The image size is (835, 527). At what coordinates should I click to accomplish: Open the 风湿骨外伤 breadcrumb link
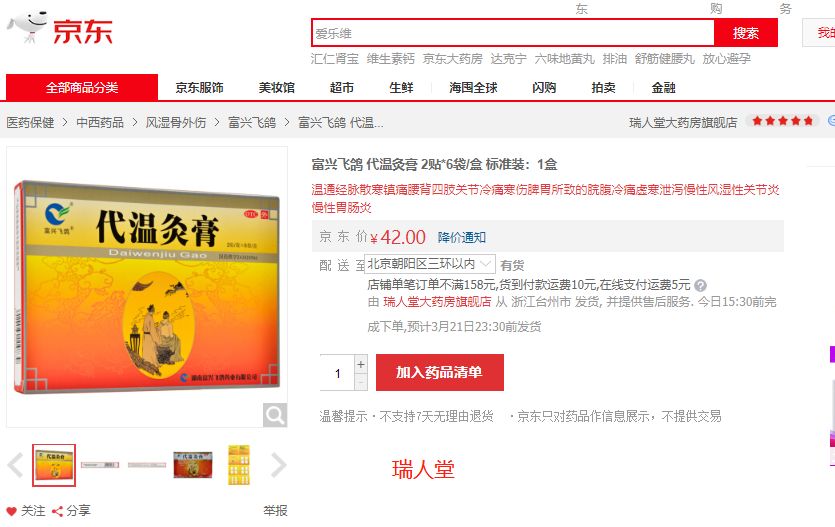(x=176, y=123)
